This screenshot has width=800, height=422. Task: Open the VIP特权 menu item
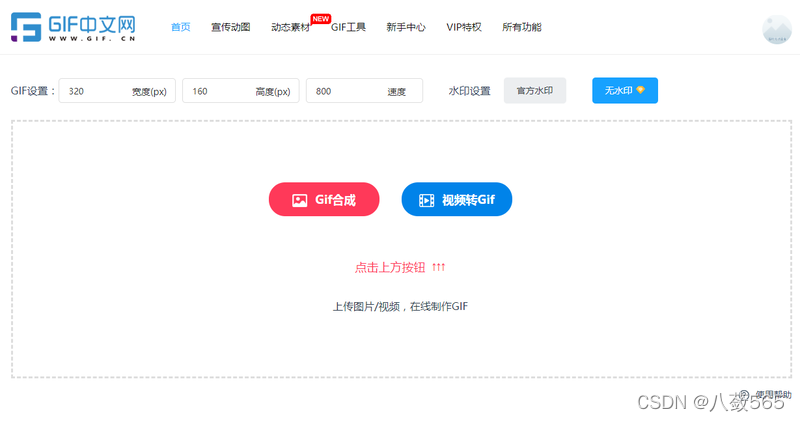tap(464, 27)
